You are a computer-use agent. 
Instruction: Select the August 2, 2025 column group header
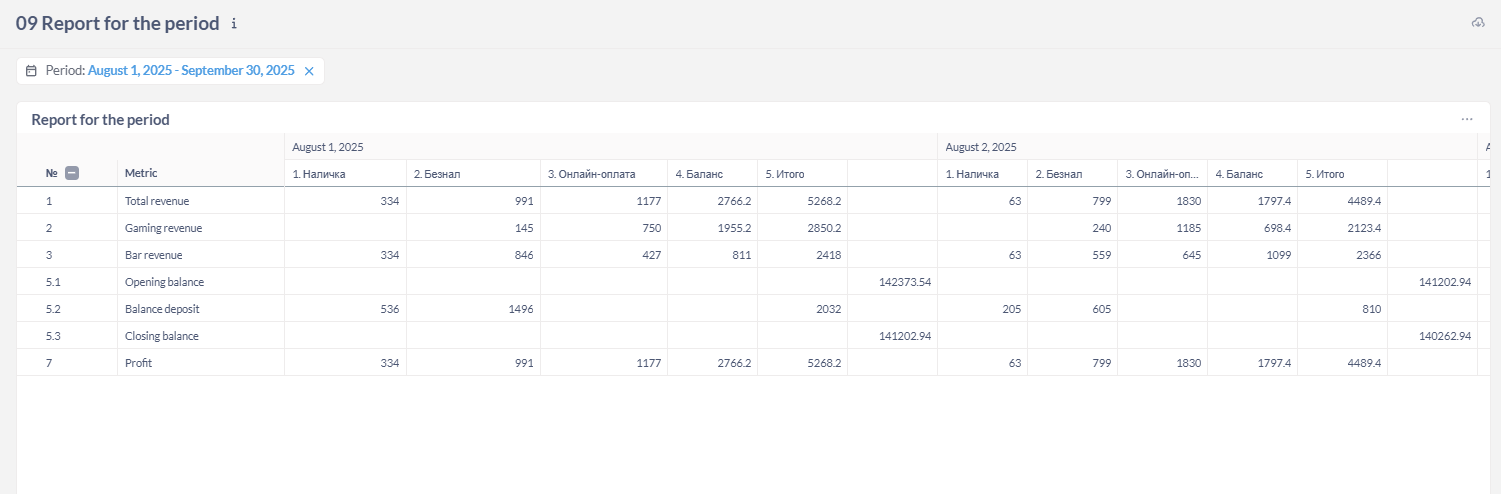(981, 147)
